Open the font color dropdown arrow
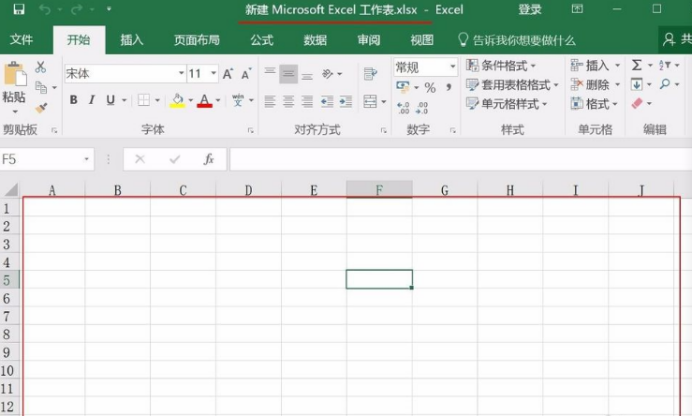This screenshot has height=416, width=692. pyautogui.click(x=218, y=101)
